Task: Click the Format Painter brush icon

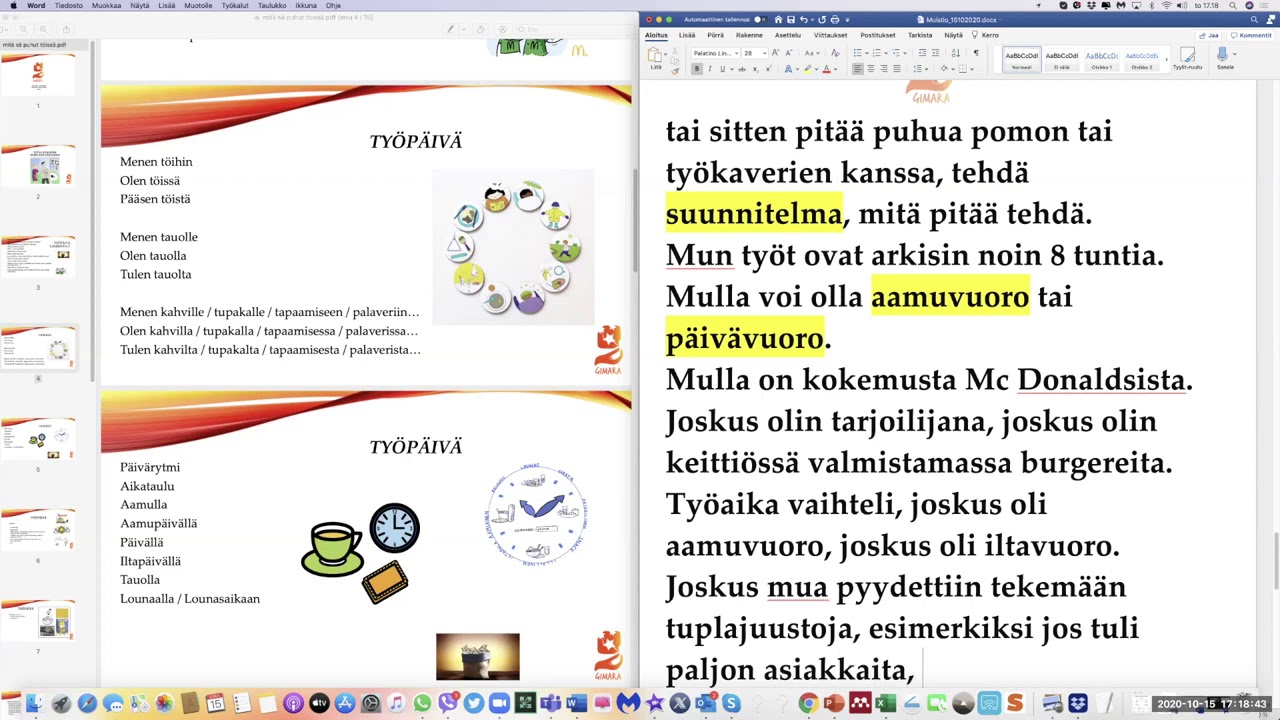Action: 675,70
